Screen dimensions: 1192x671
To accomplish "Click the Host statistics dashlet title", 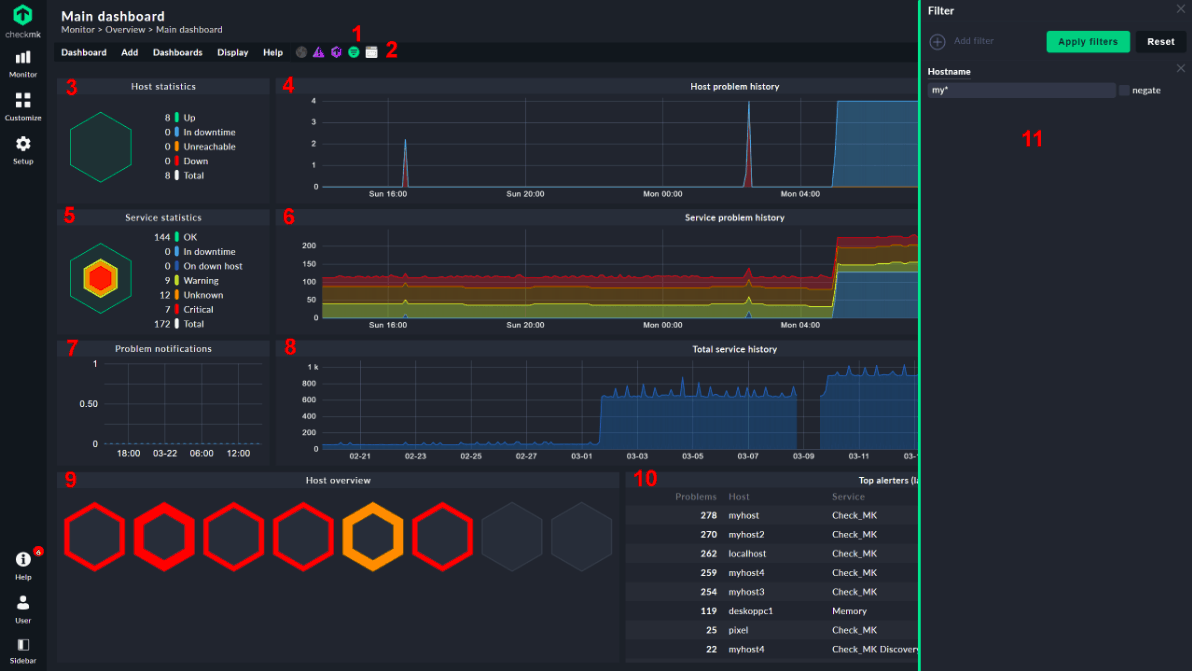I will [x=163, y=87].
